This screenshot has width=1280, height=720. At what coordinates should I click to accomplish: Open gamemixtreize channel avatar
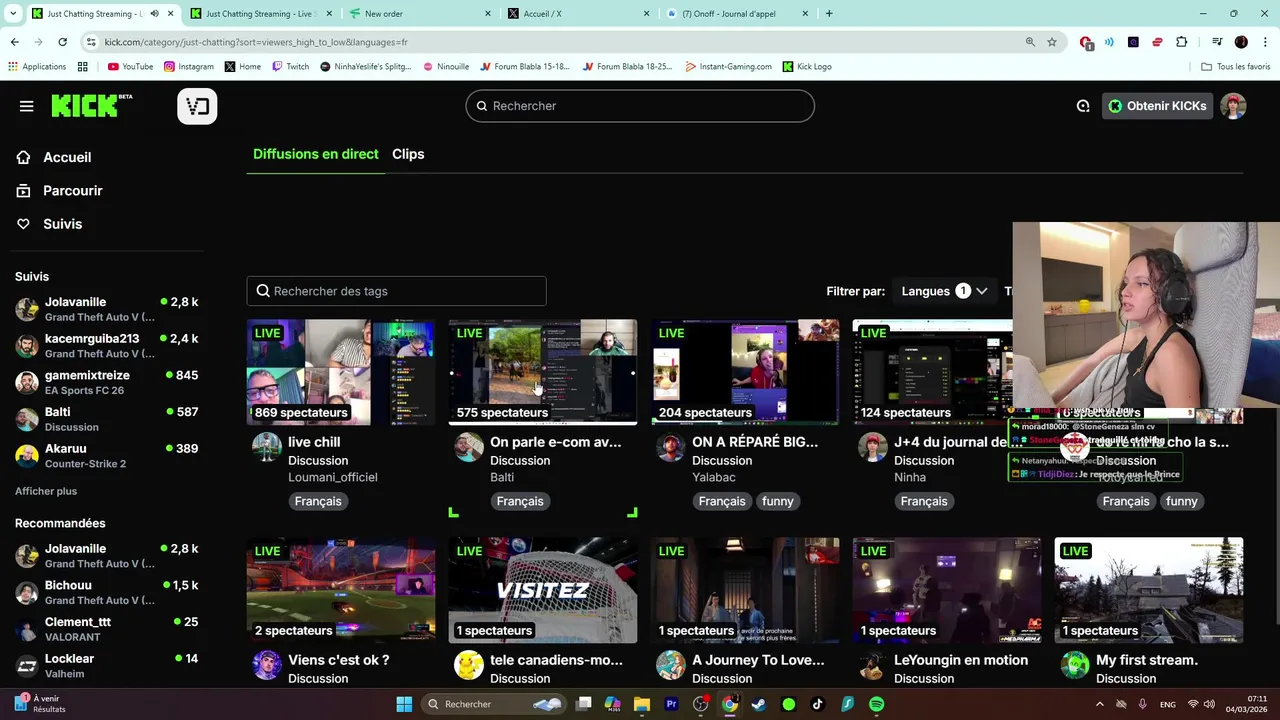point(27,382)
